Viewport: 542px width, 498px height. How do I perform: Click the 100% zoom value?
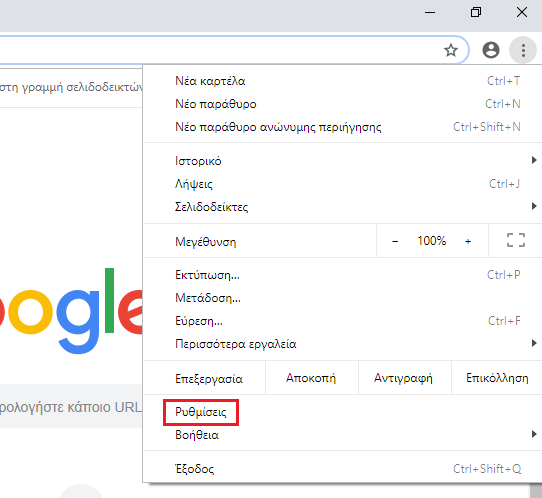pos(431,241)
